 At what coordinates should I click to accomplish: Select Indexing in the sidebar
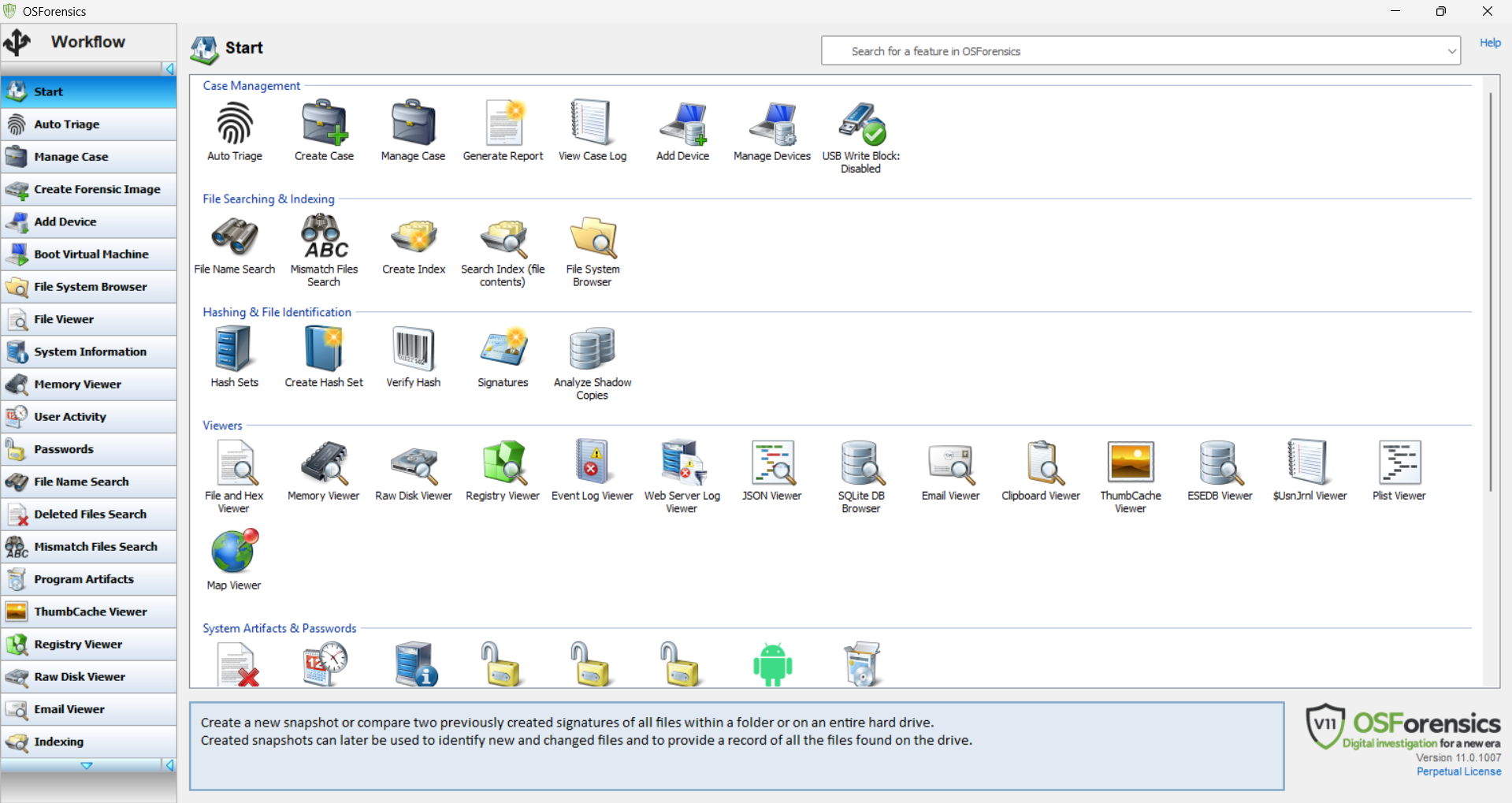[x=88, y=742]
